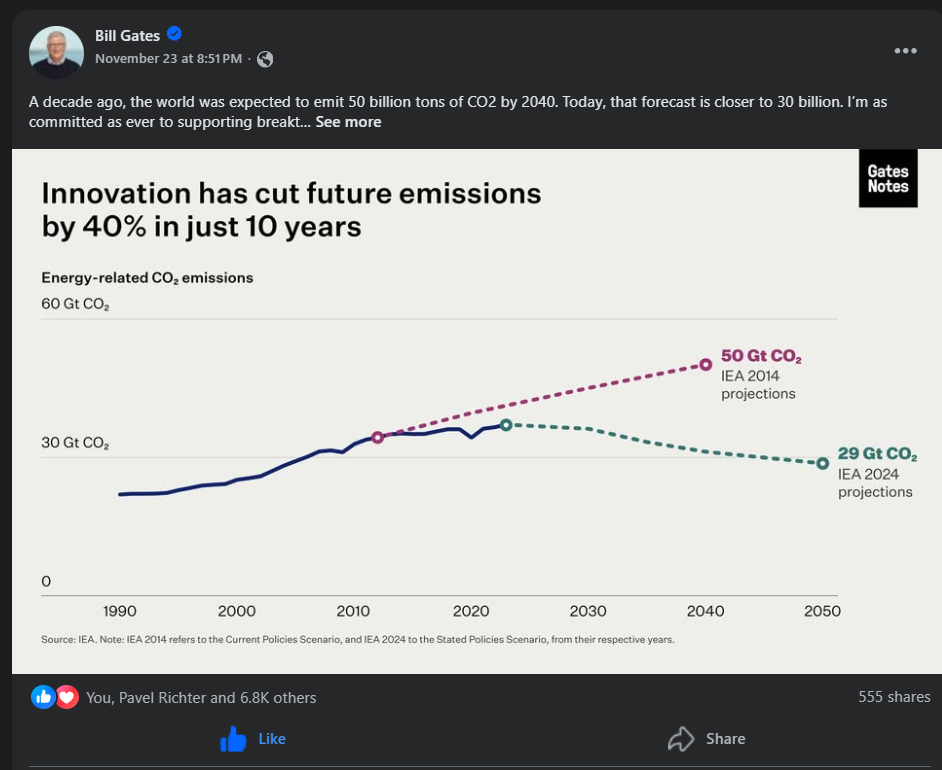
Task: Open the 555 shares list
Action: 894,697
